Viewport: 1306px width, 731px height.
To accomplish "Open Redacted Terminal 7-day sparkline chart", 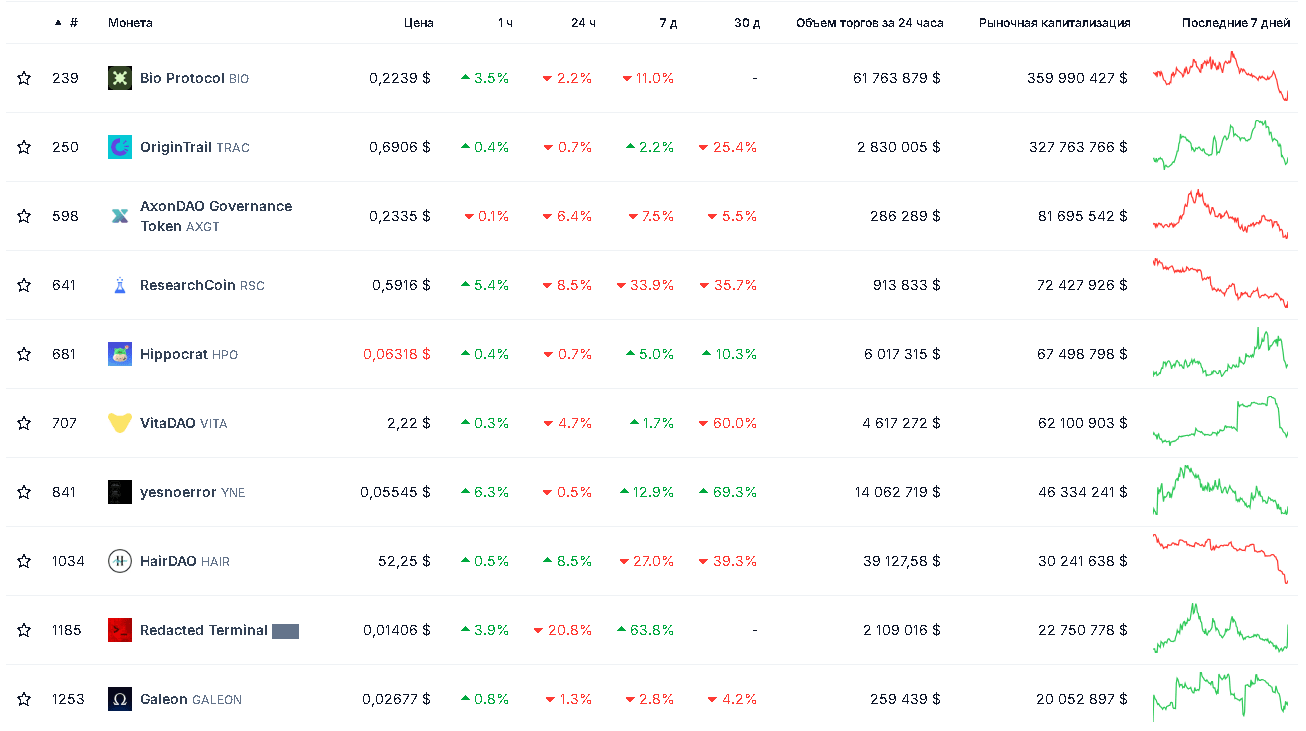I will [x=1221, y=628].
